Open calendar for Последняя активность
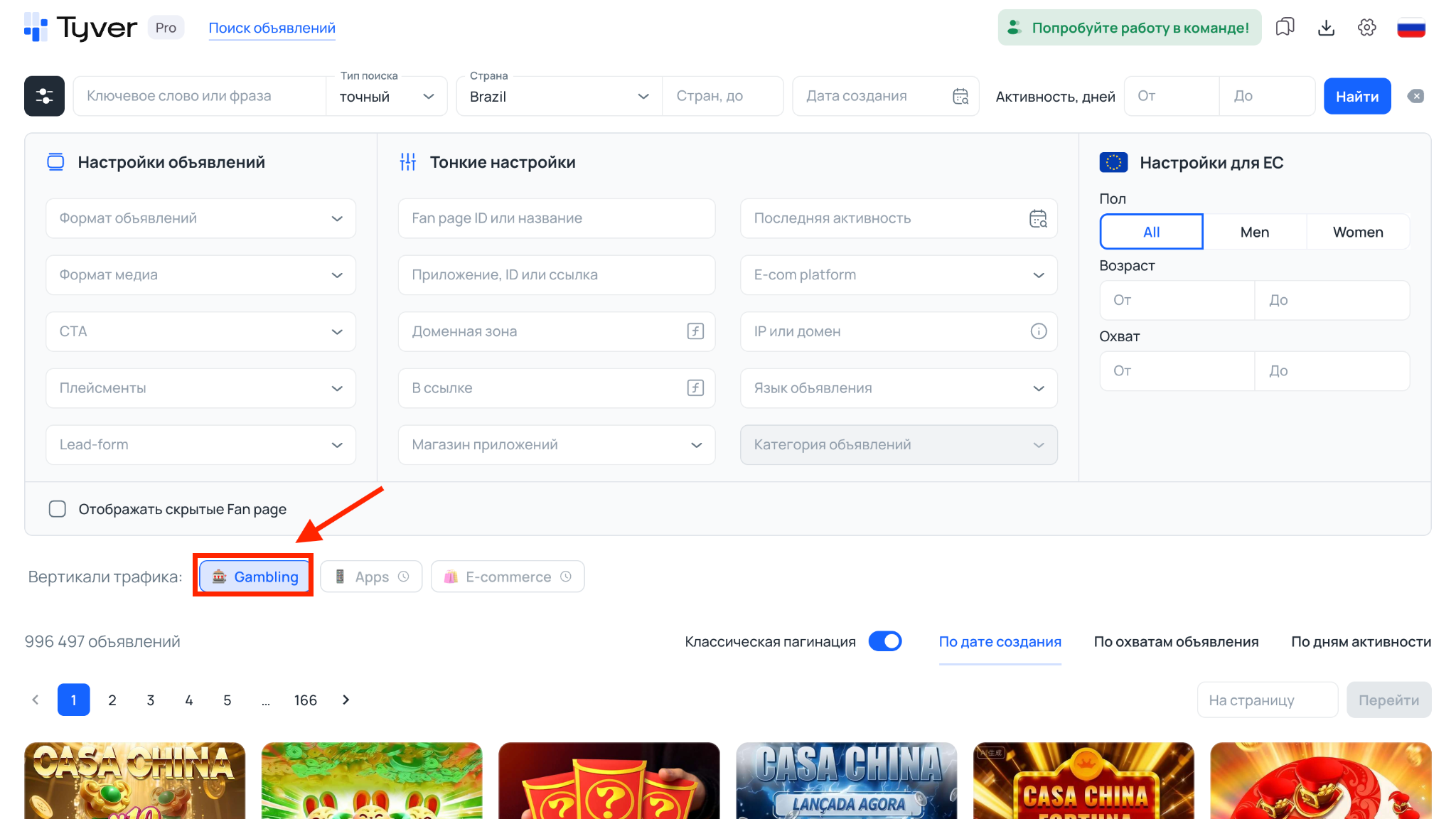Image resolution: width=1456 pixels, height=819 pixels. (x=1039, y=219)
